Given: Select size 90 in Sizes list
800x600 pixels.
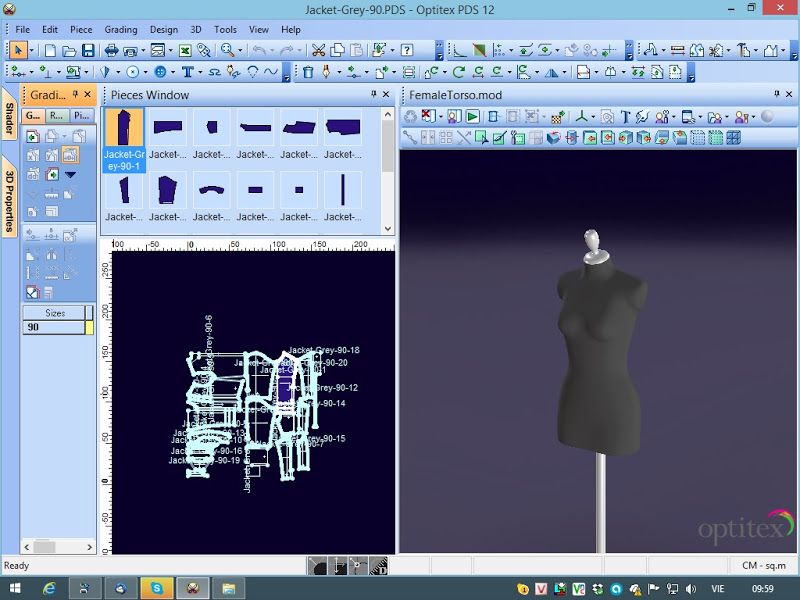Looking at the screenshot, I should [53, 327].
